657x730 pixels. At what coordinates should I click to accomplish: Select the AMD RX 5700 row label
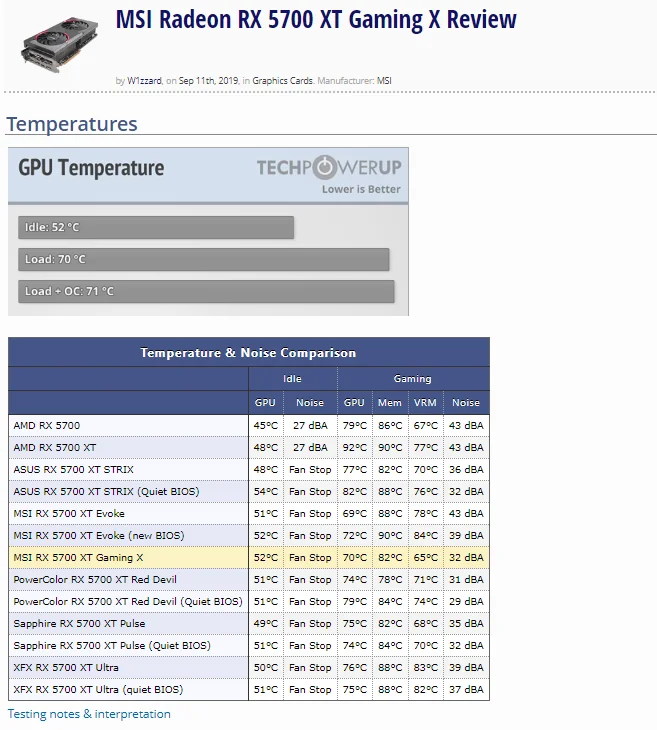[47, 426]
